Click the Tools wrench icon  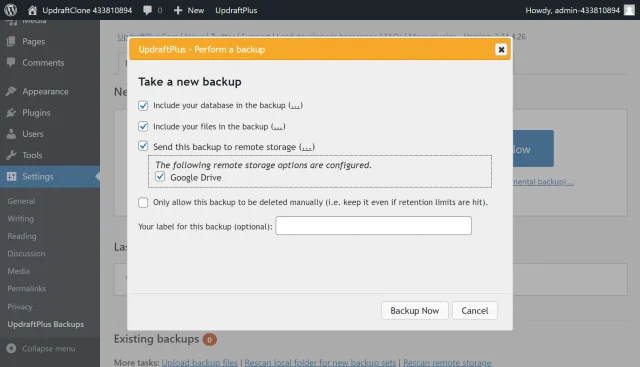tap(11, 155)
